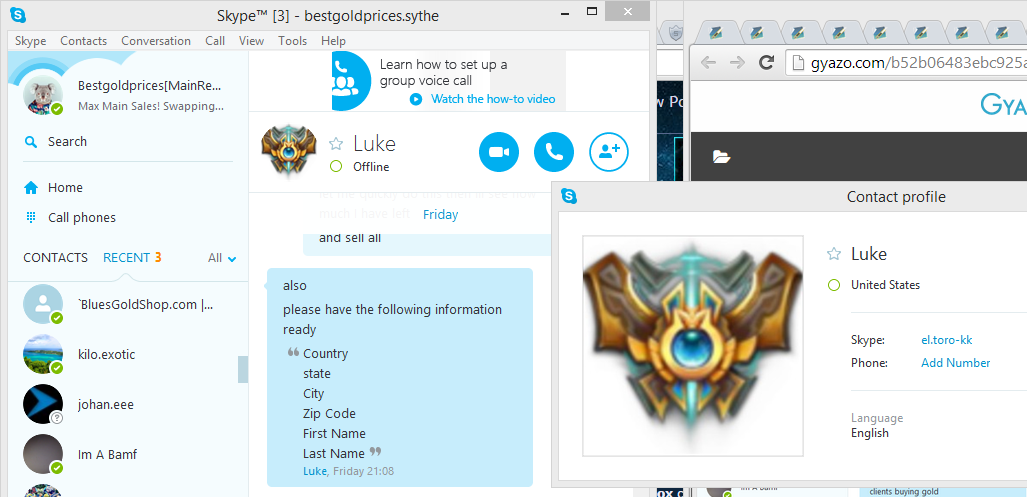Click Add Number phone link
Image resolution: width=1027 pixels, height=497 pixels.
pos(956,363)
